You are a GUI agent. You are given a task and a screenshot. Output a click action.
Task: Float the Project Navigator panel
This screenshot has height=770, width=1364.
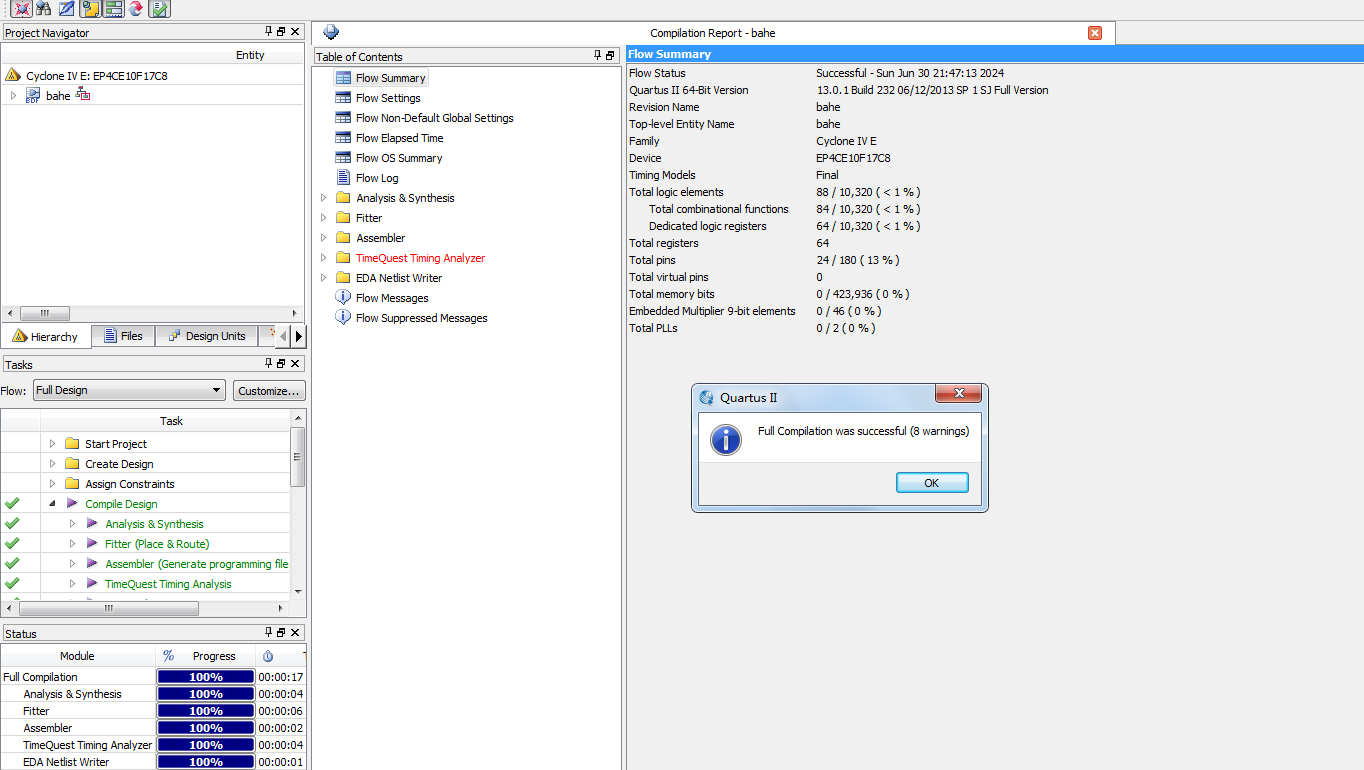tap(281, 32)
